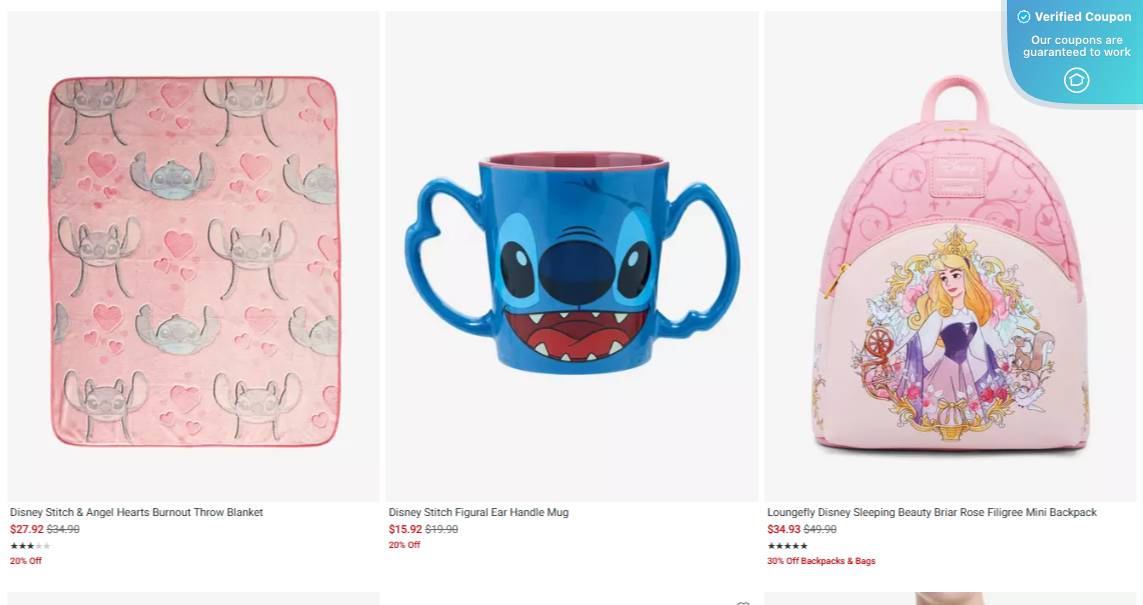Select the first filled star under the throw blanket

coord(12,545)
